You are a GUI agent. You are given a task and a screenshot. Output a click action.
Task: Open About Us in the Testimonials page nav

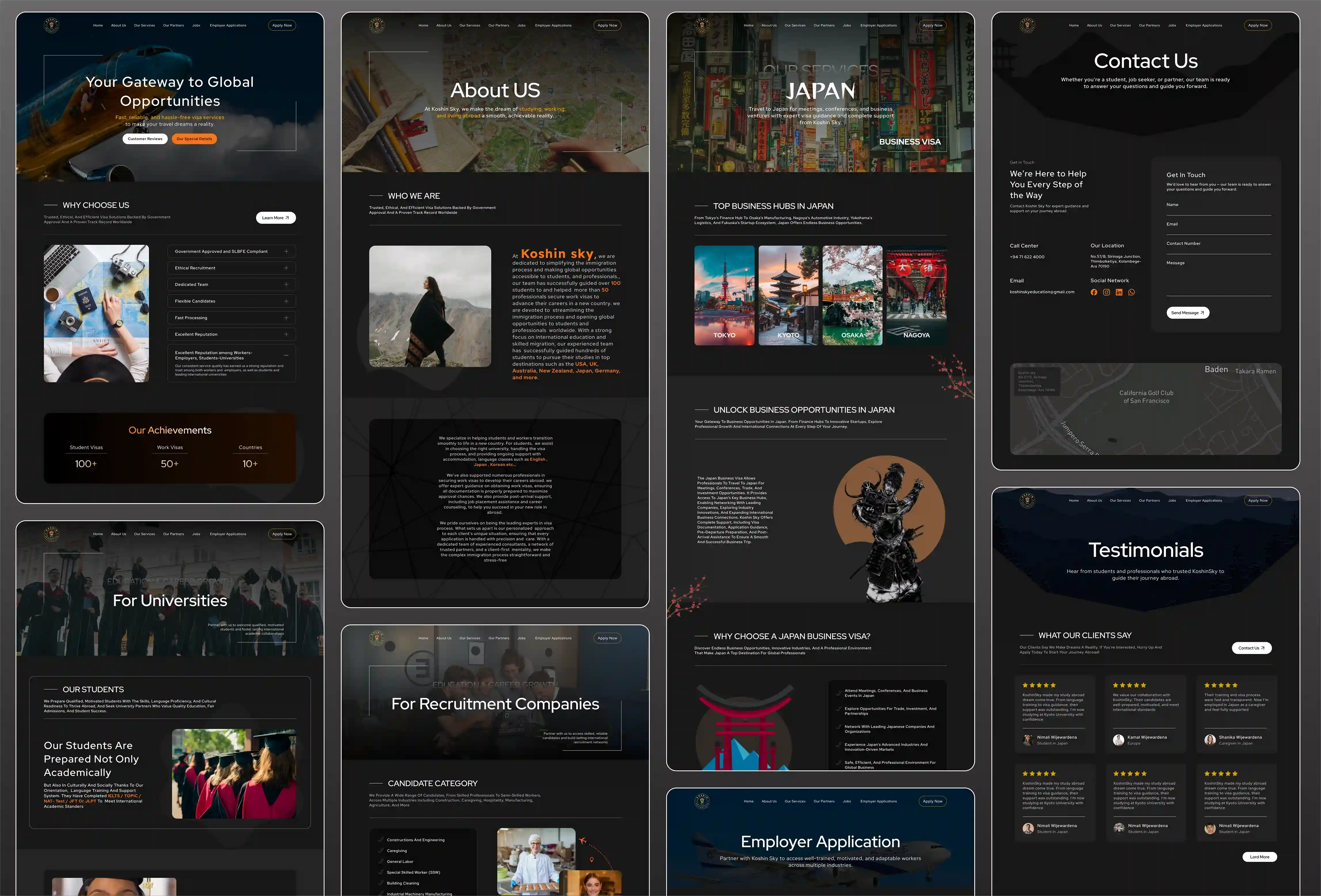click(x=1094, y=500)
